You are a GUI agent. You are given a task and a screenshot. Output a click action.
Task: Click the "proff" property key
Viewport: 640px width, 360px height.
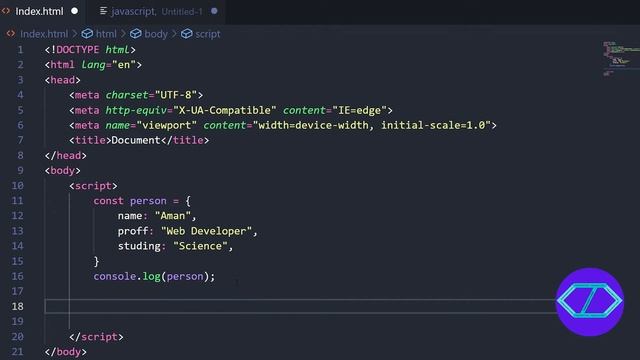(x=133, y=231)
